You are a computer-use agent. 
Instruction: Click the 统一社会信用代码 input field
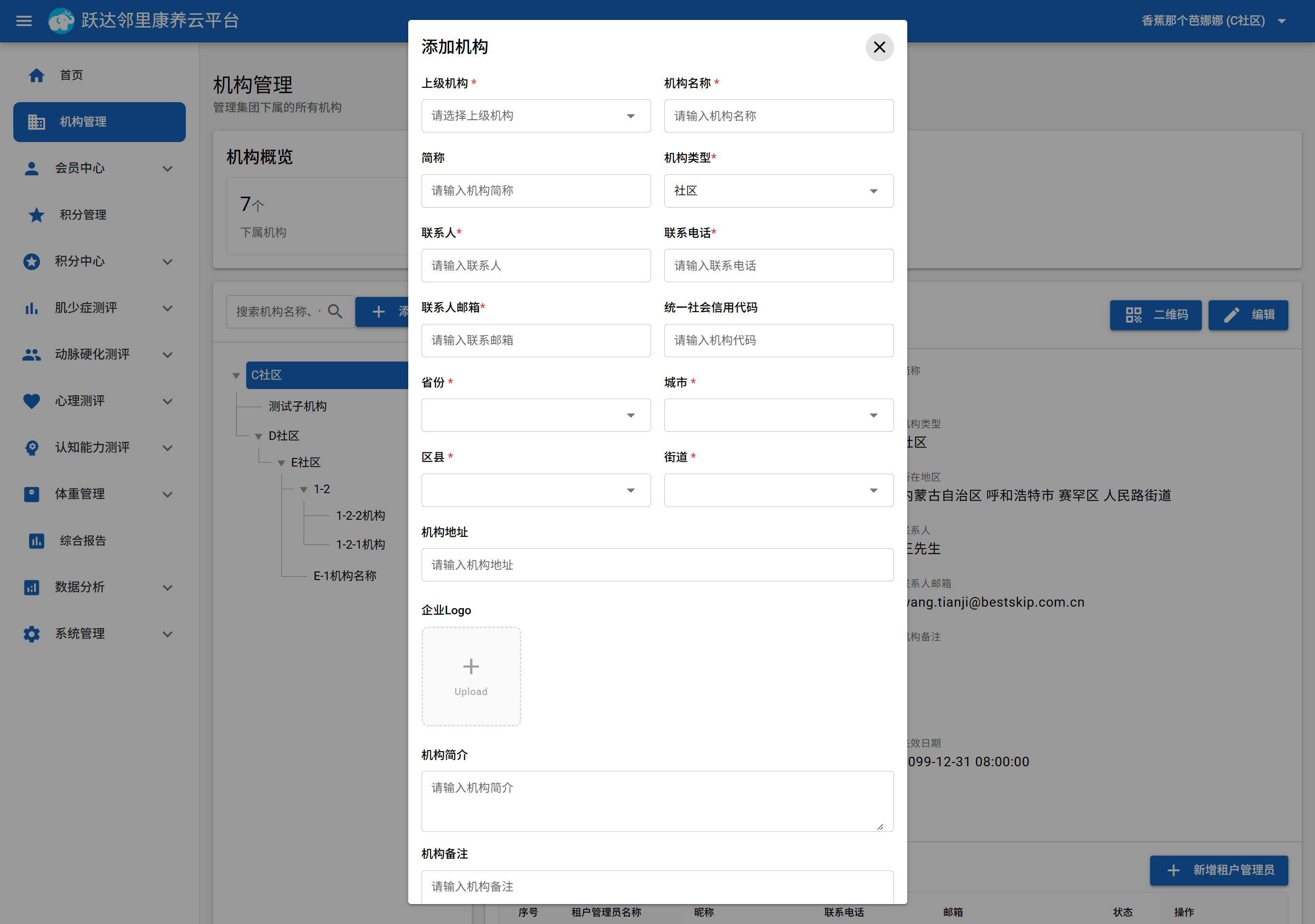[x=778, y=341]
